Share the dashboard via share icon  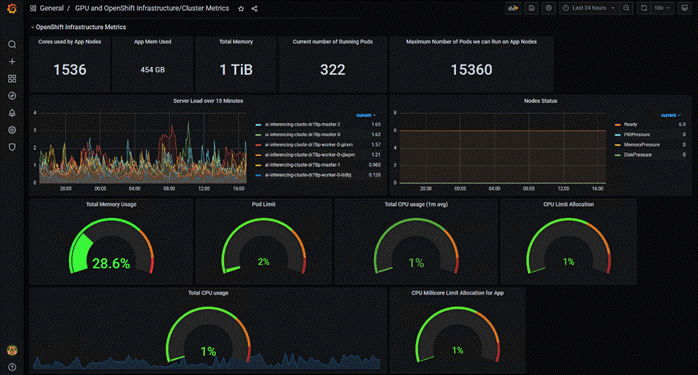pyautogui.click(x=254, y=8)
